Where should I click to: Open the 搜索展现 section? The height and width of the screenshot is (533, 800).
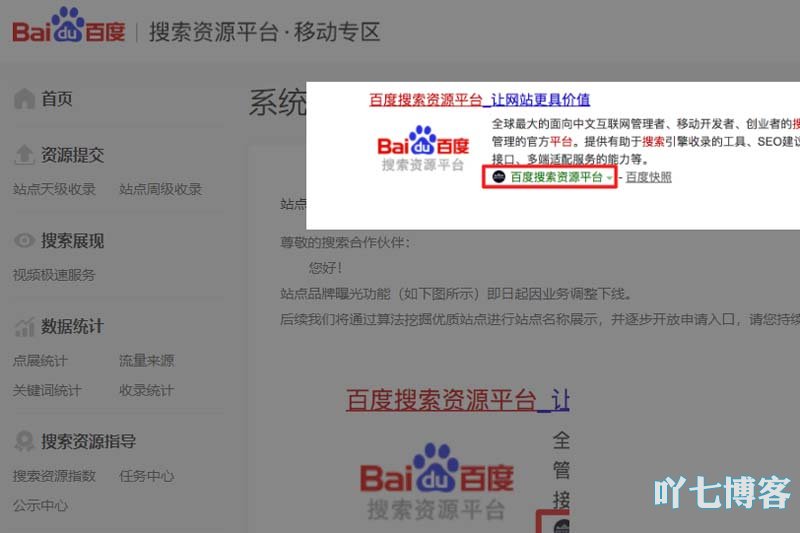72,240
